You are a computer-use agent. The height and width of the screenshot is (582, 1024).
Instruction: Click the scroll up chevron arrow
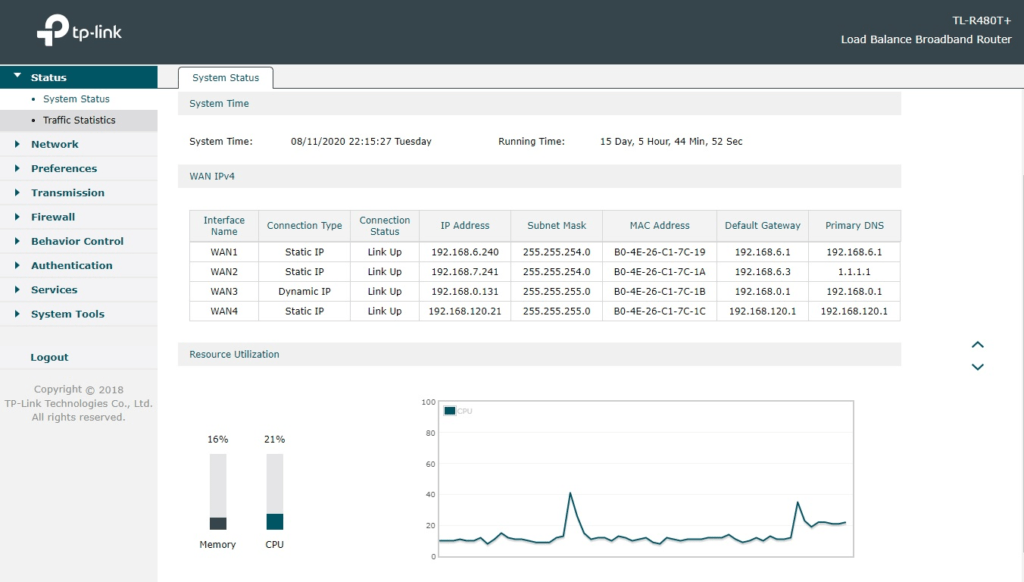[978, 345]
